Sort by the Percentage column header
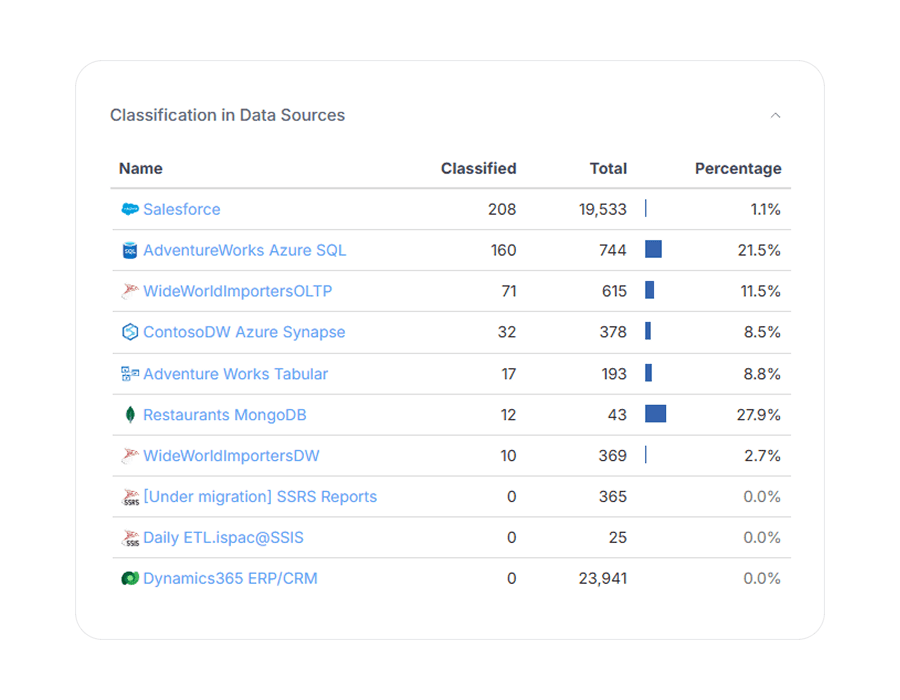900x700 pixels. [738, 168]
